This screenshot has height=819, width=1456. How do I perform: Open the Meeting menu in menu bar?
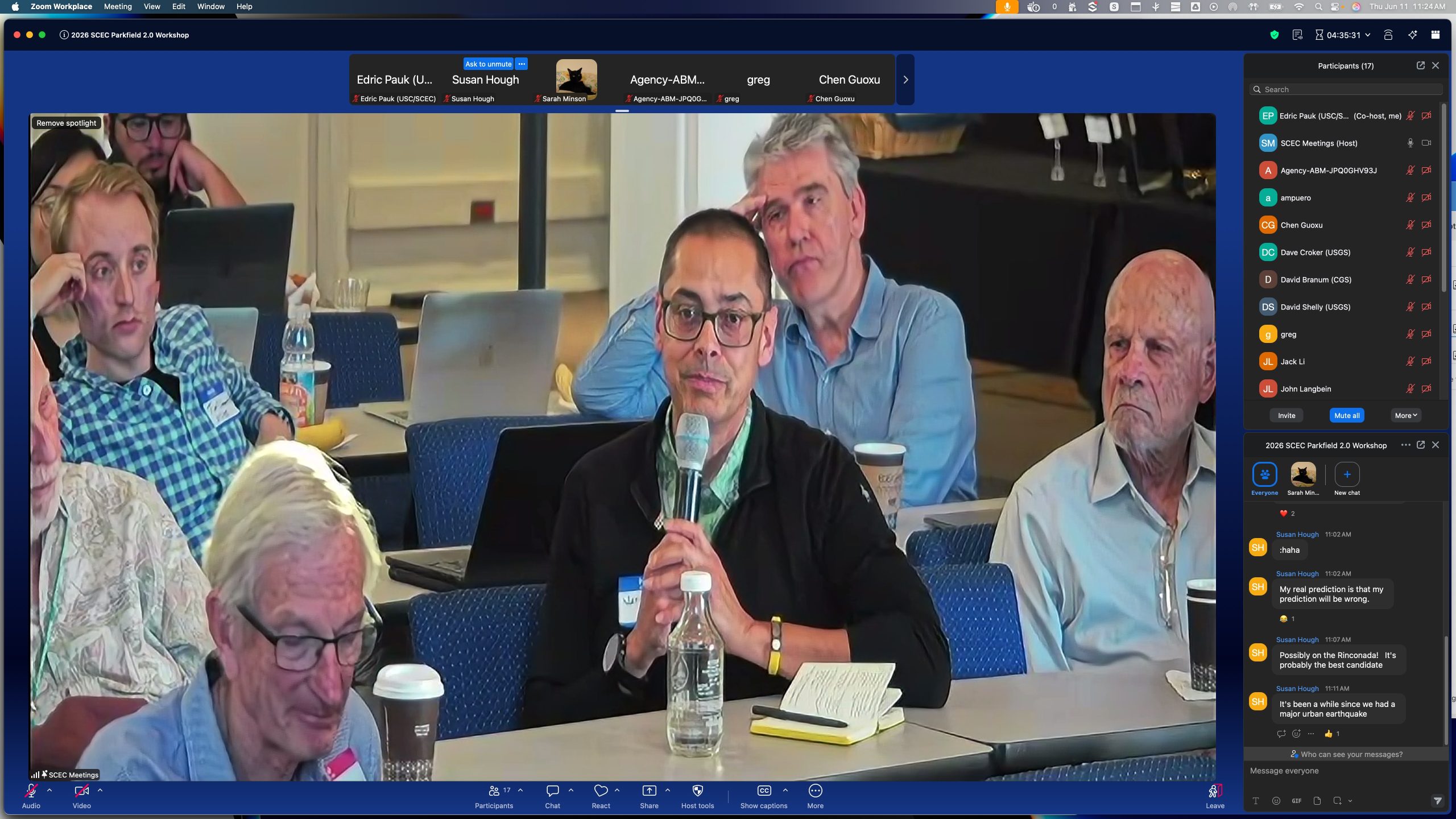click(118, 7)
